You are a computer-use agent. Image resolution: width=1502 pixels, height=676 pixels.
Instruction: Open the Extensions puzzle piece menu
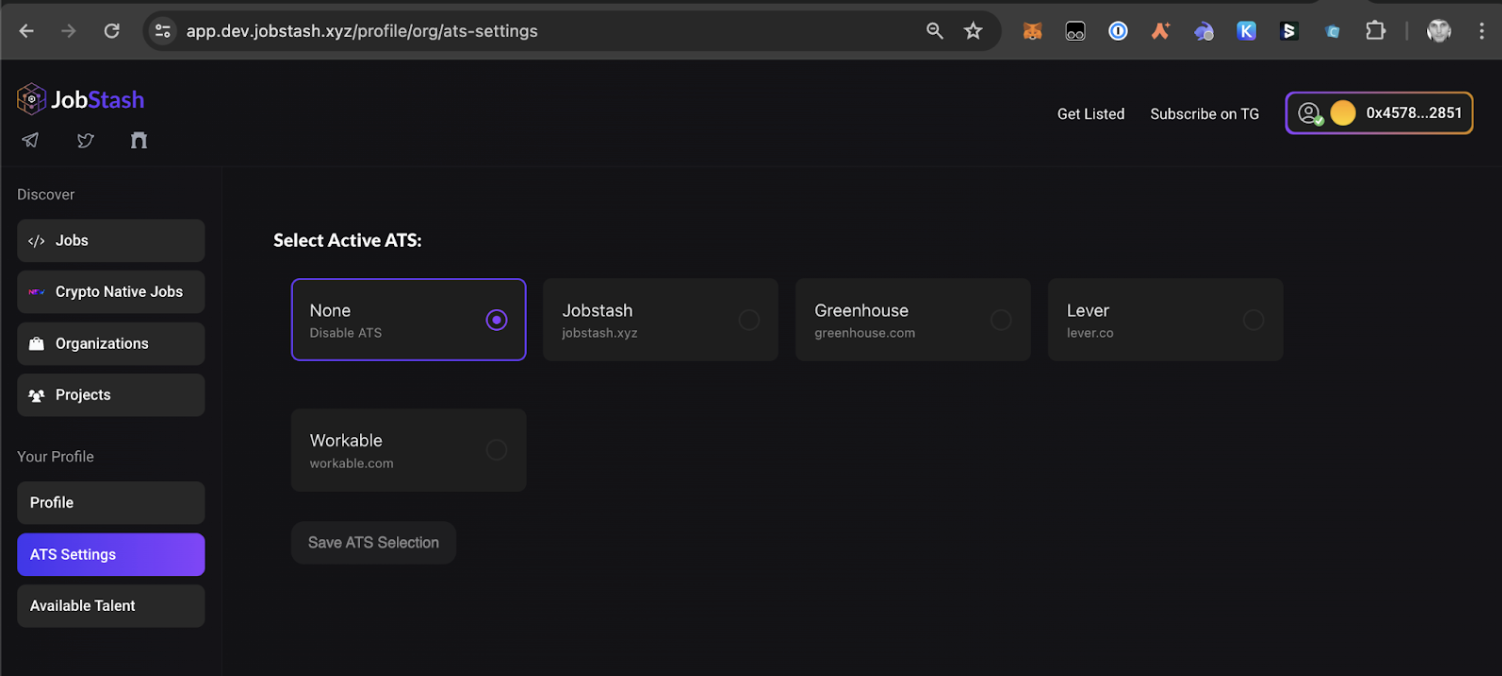click(1376, 31)
